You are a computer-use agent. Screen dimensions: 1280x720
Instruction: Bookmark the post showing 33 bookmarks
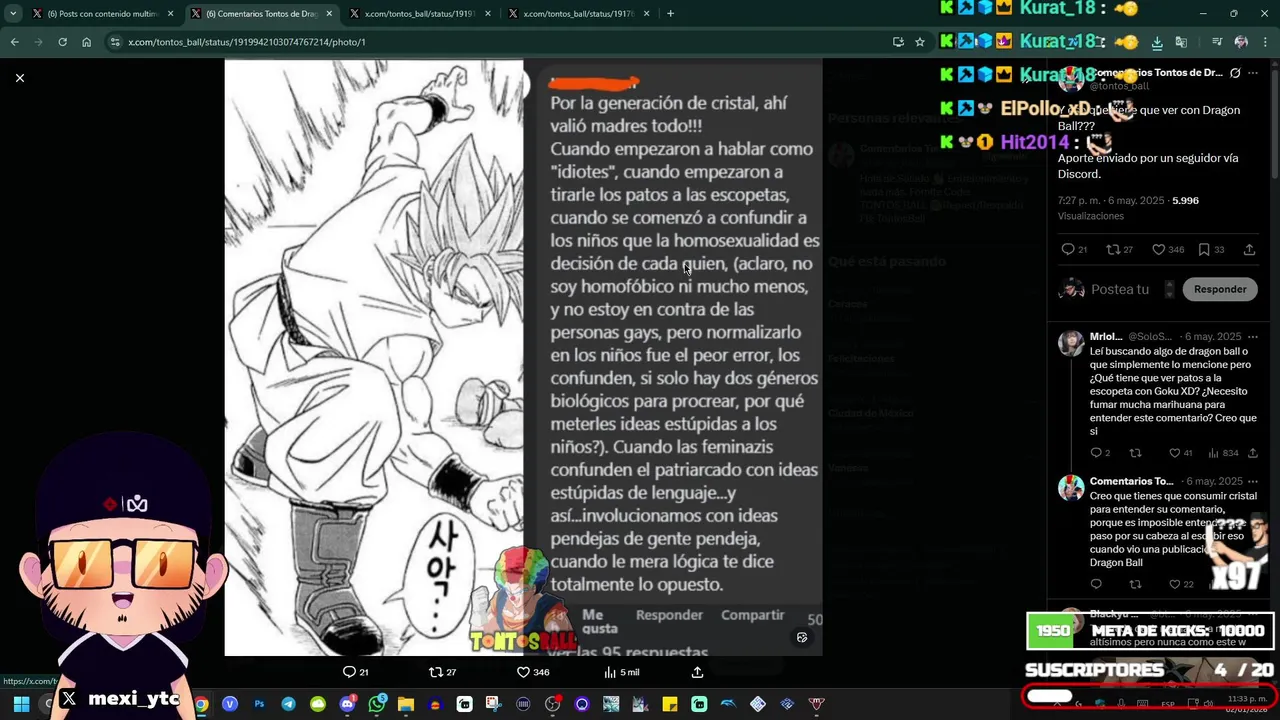click(1204, 249)
